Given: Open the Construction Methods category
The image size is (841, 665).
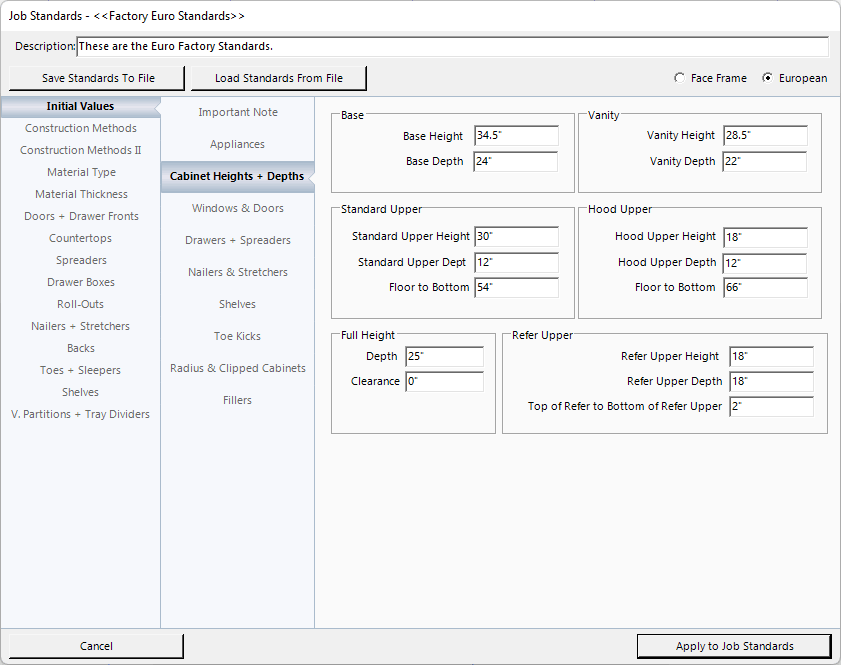Looking at the screenshot, I should pyautogui.click(x=81, y=128).
